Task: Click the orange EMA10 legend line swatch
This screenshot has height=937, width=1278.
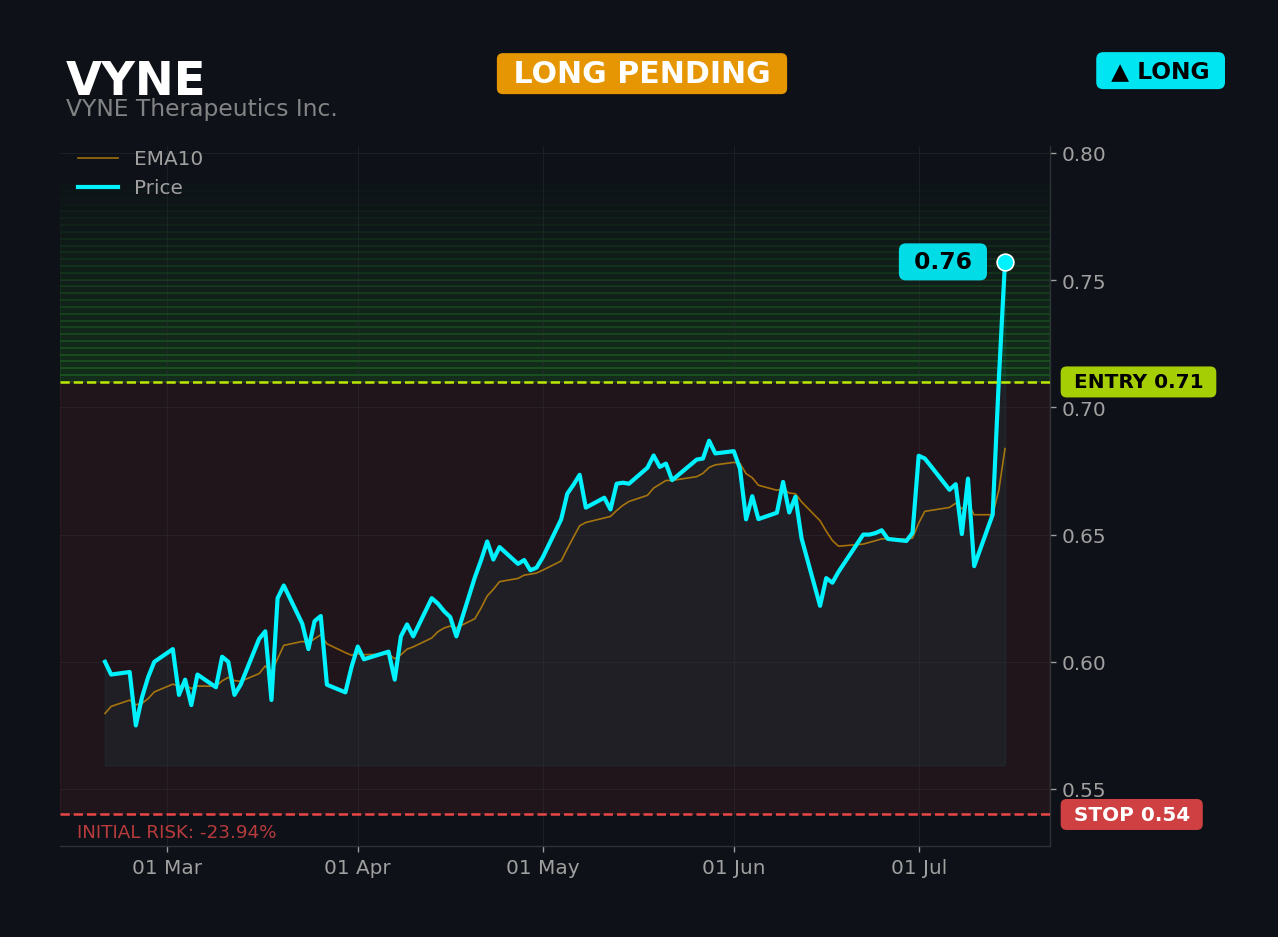Action: pos(98,159)
